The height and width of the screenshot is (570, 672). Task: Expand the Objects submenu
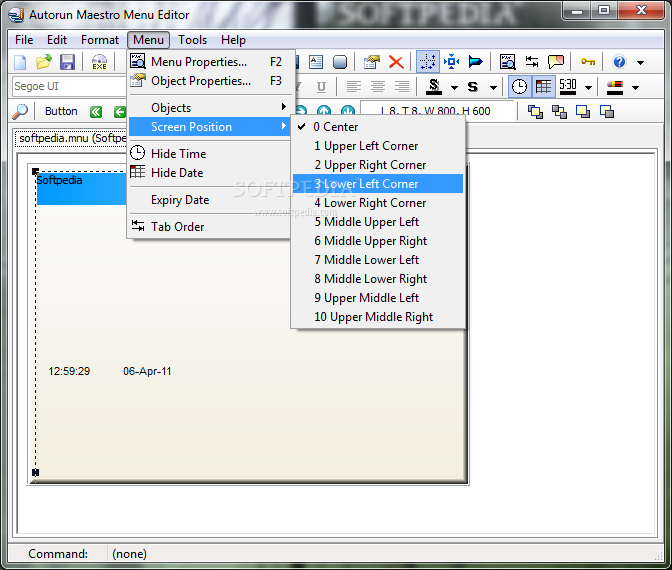(x=210, y=108)
